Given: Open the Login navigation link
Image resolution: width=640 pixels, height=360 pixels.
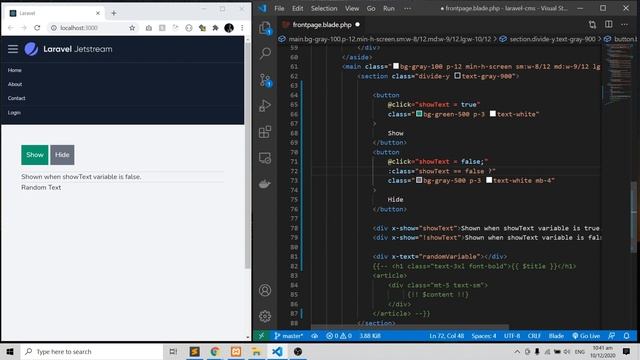Looking at the screenshot, I should pos(14,112).
